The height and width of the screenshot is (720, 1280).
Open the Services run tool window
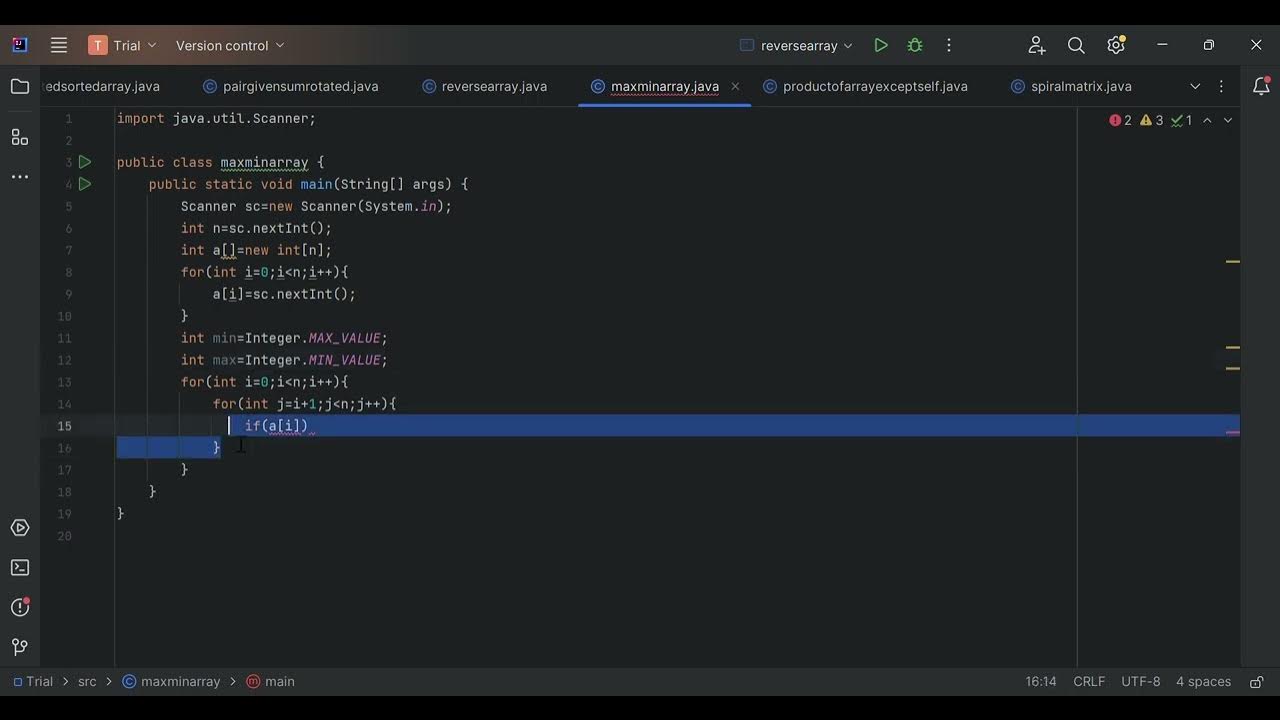click(x=20, y=528)
